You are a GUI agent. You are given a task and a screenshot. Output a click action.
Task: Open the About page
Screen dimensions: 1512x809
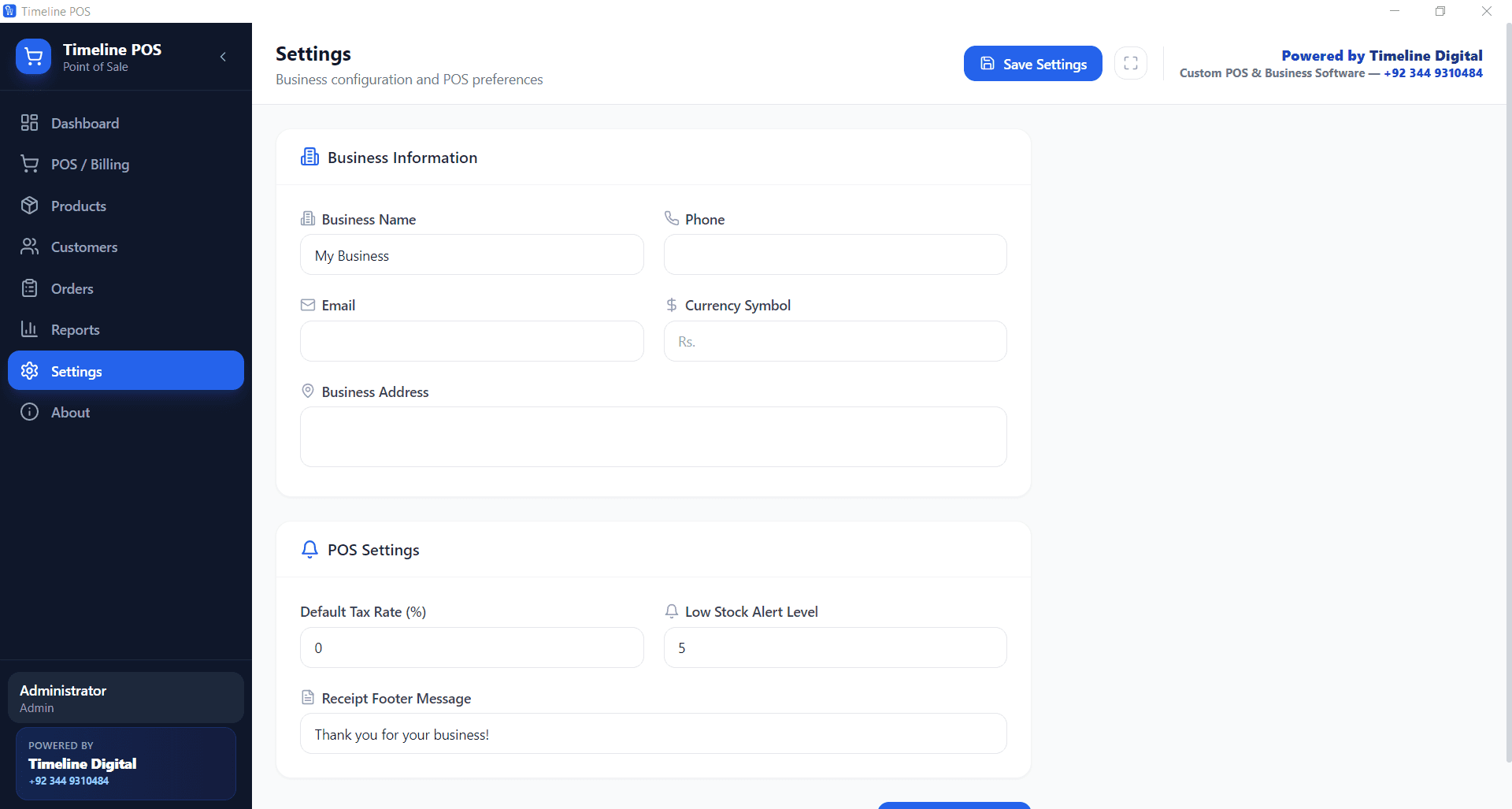(69, 412)
